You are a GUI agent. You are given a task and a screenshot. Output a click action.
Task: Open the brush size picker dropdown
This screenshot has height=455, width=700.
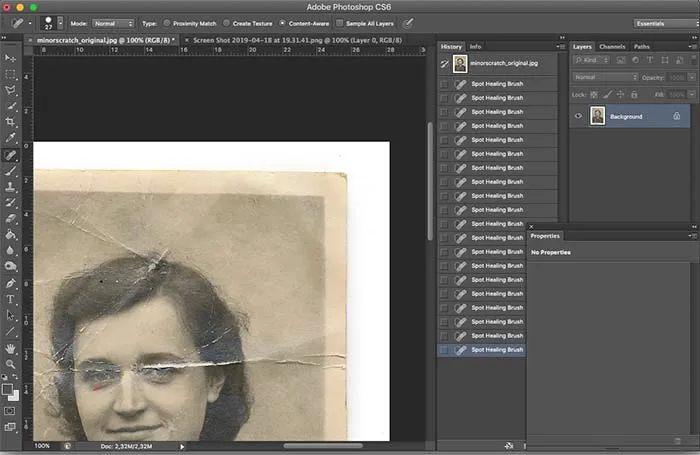click(x=60, y=23)
